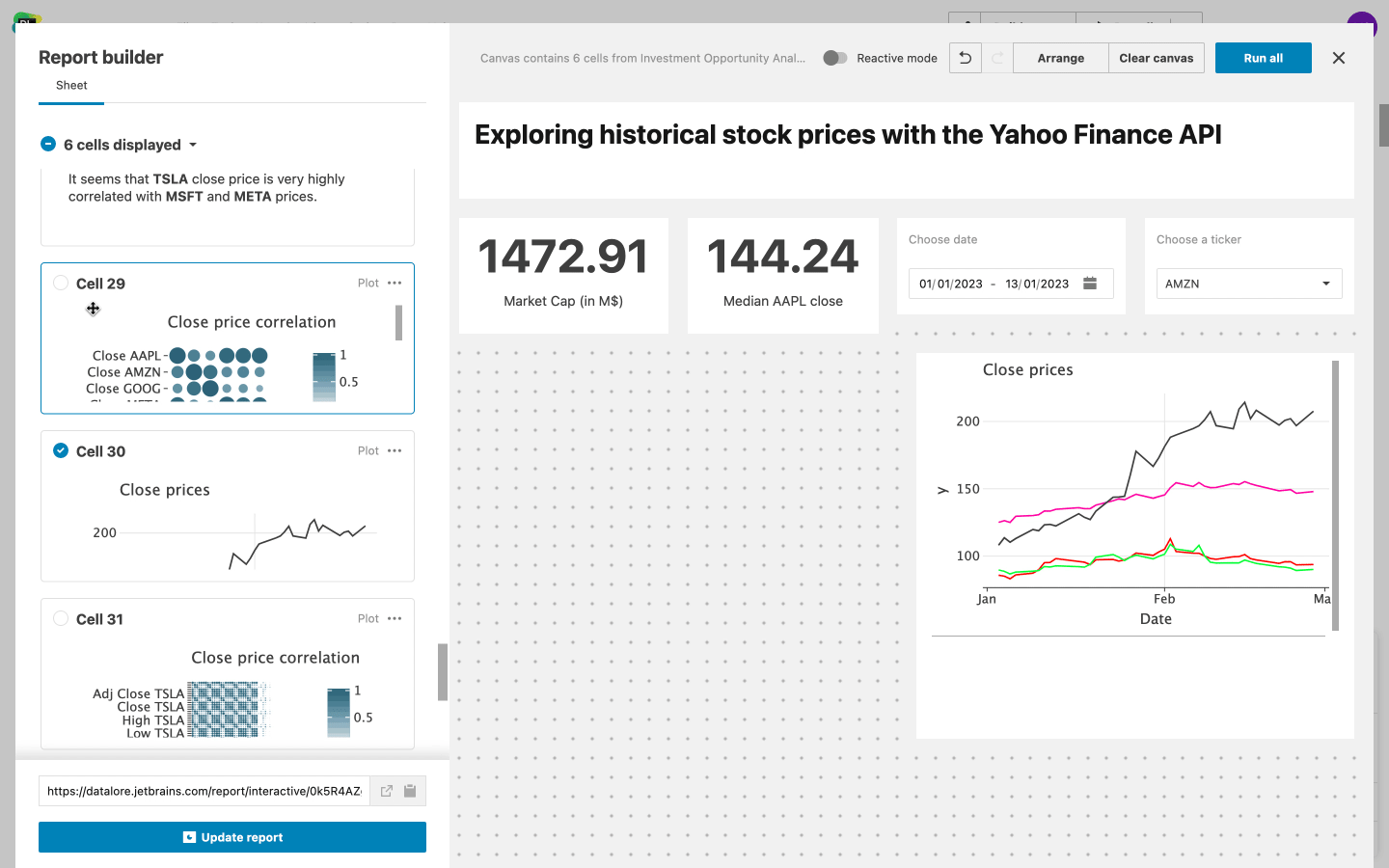Screen dimensions: 1389x868
Task: Open Cell 29 three-dot options menu
Action: tap(395, 284)
